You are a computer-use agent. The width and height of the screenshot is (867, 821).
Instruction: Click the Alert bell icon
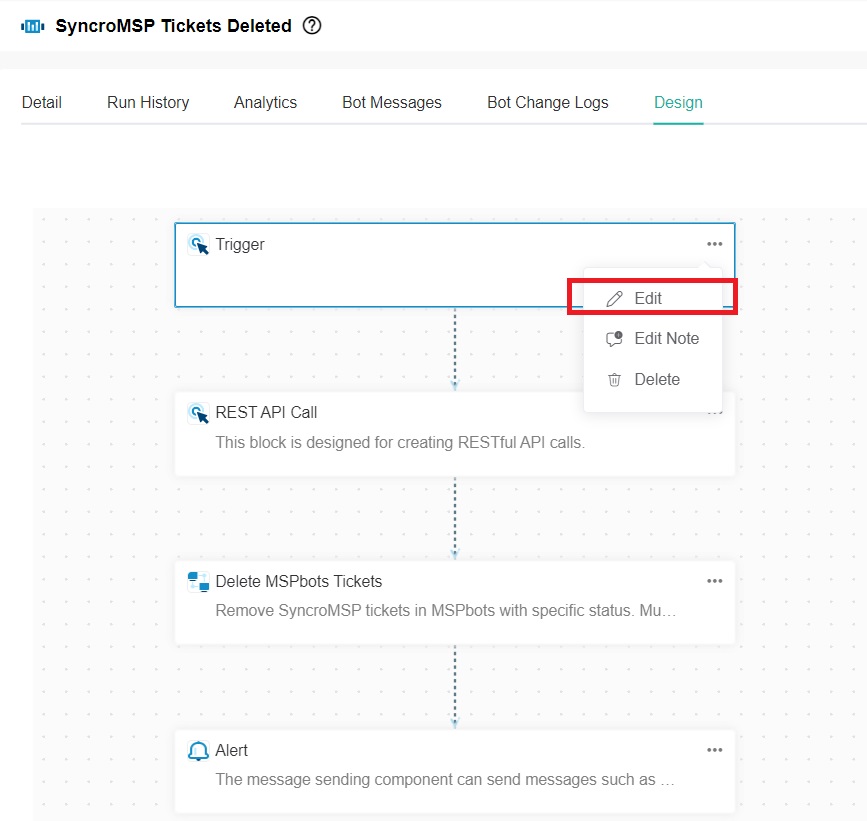click(x=198, y=750)
